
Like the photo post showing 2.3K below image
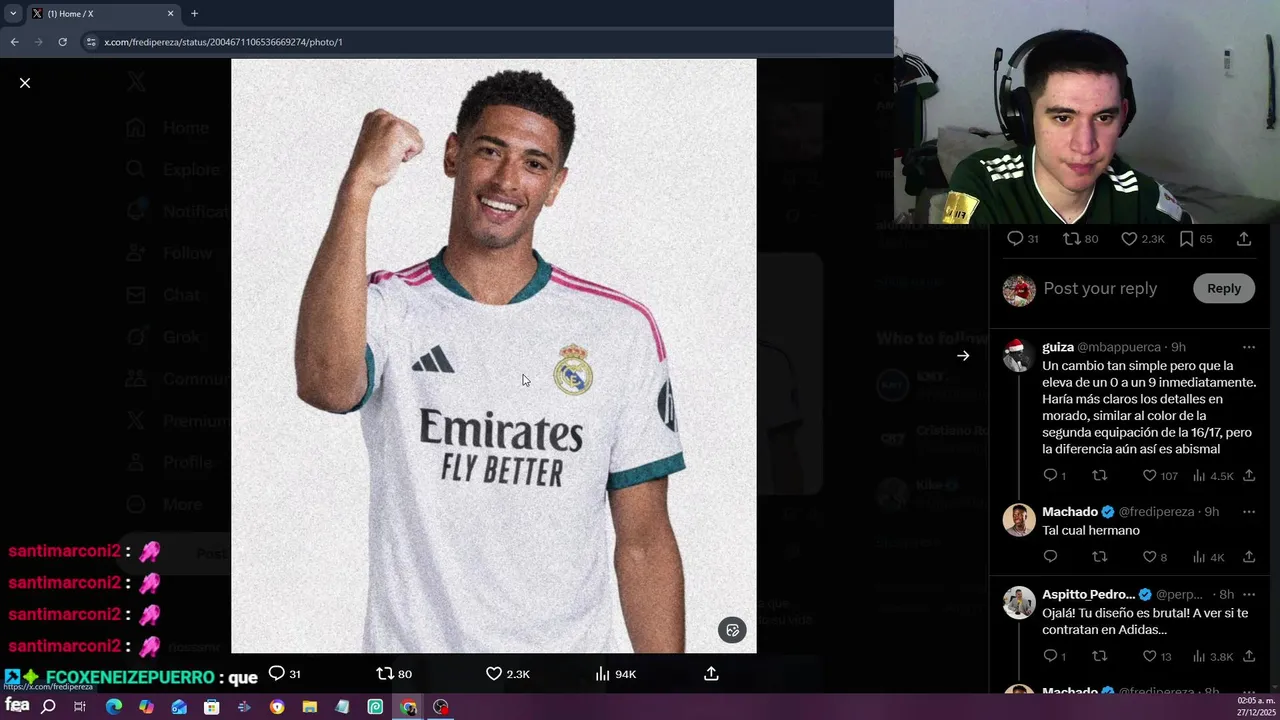(x=508, y=674)
